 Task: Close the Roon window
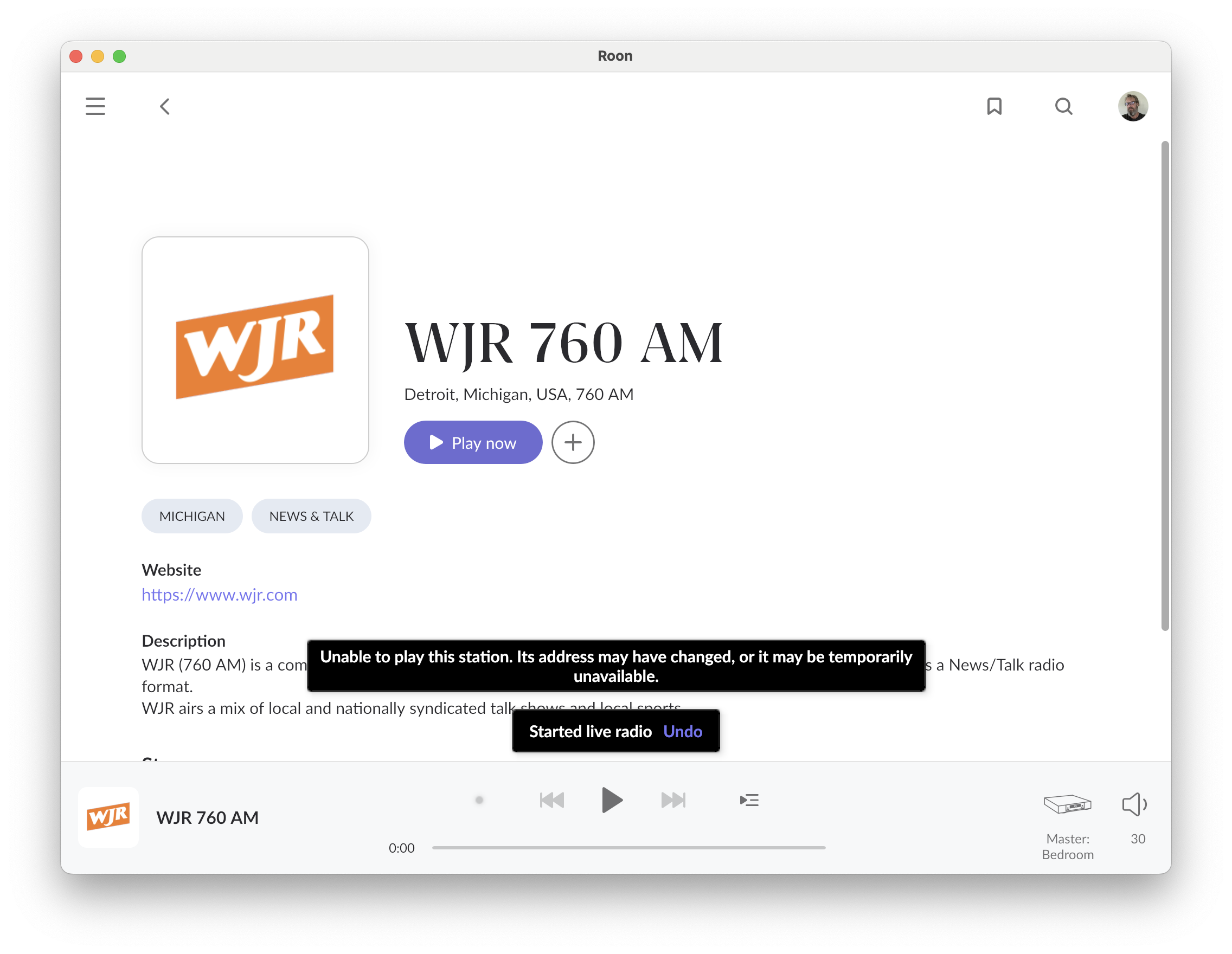76,56
